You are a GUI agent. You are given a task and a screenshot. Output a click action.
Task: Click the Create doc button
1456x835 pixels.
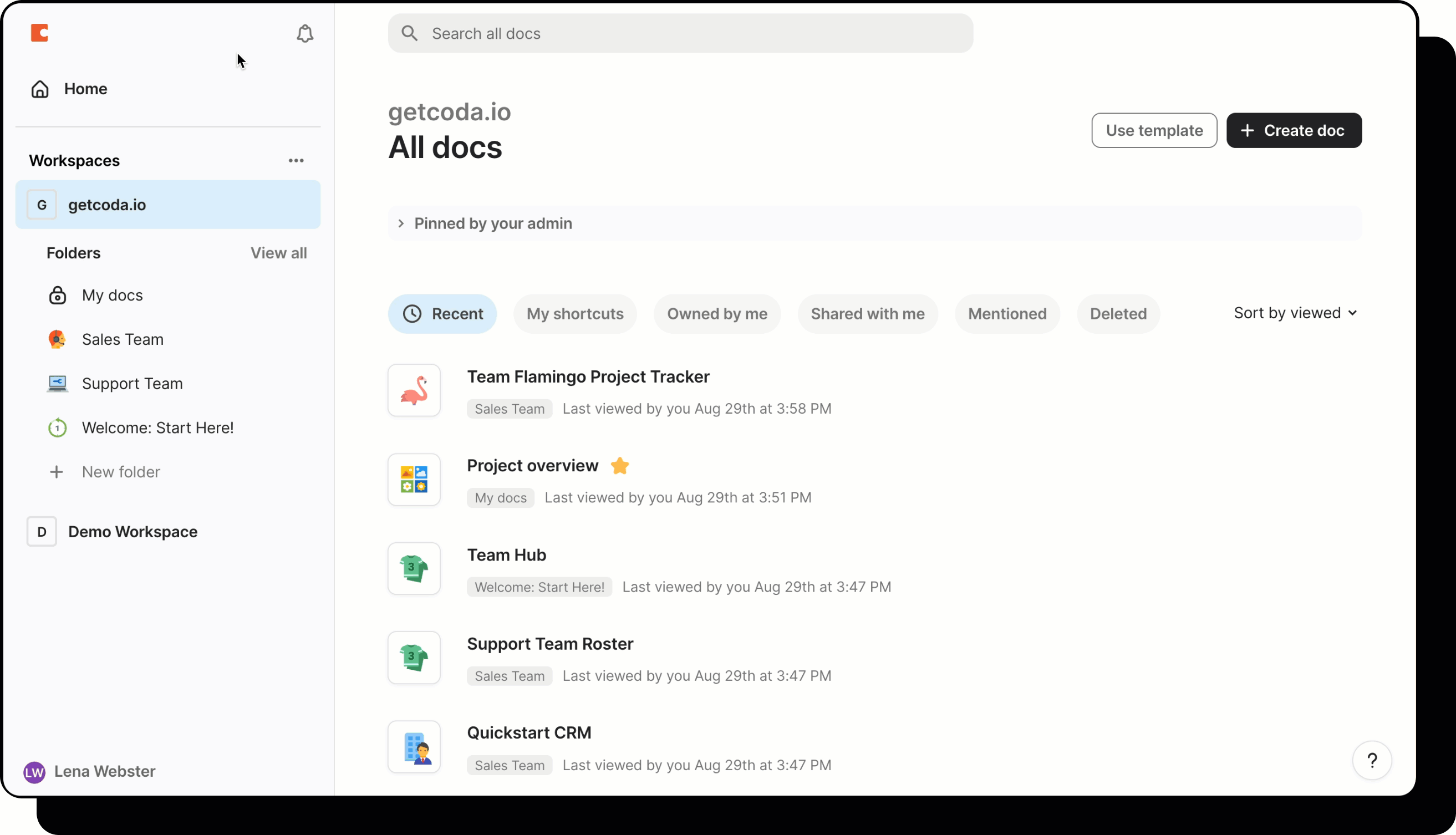coord(1294,130)
